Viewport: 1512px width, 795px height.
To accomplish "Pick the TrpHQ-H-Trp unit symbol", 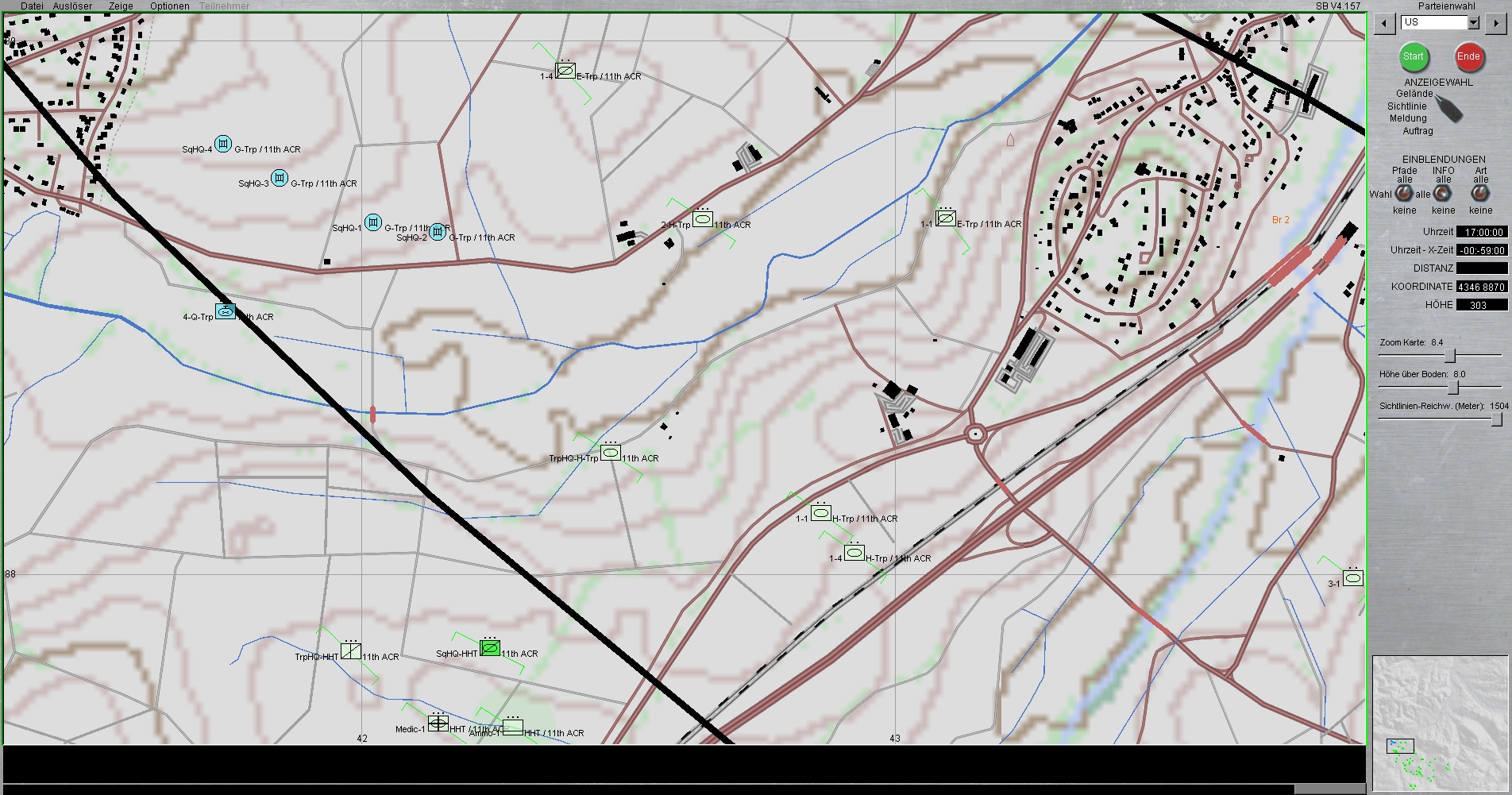I will (611, 453).
